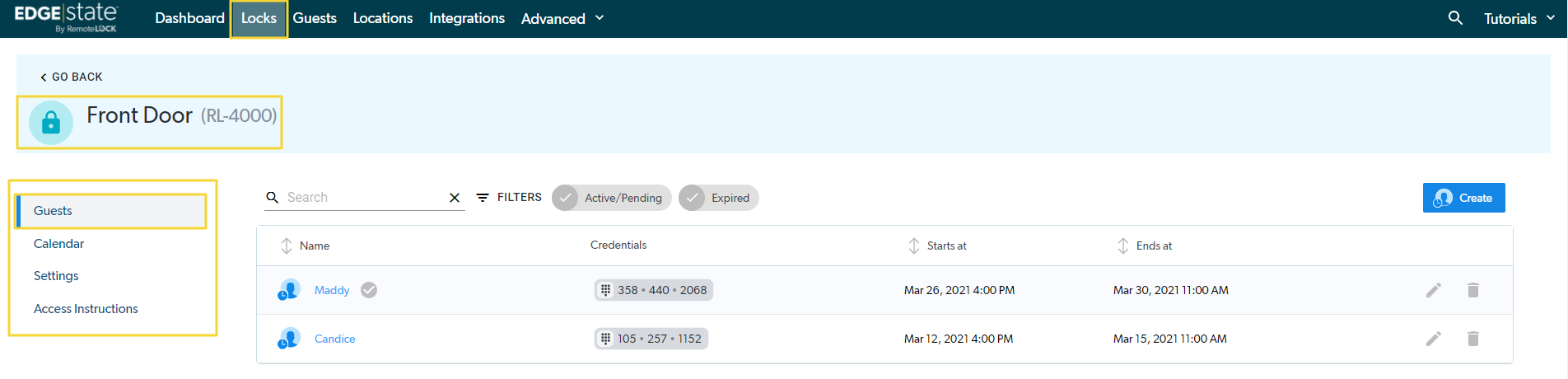Click the search magnifier icon in top bar
The height and width of the screenshot is (379, 1568).
point(1455,18)
